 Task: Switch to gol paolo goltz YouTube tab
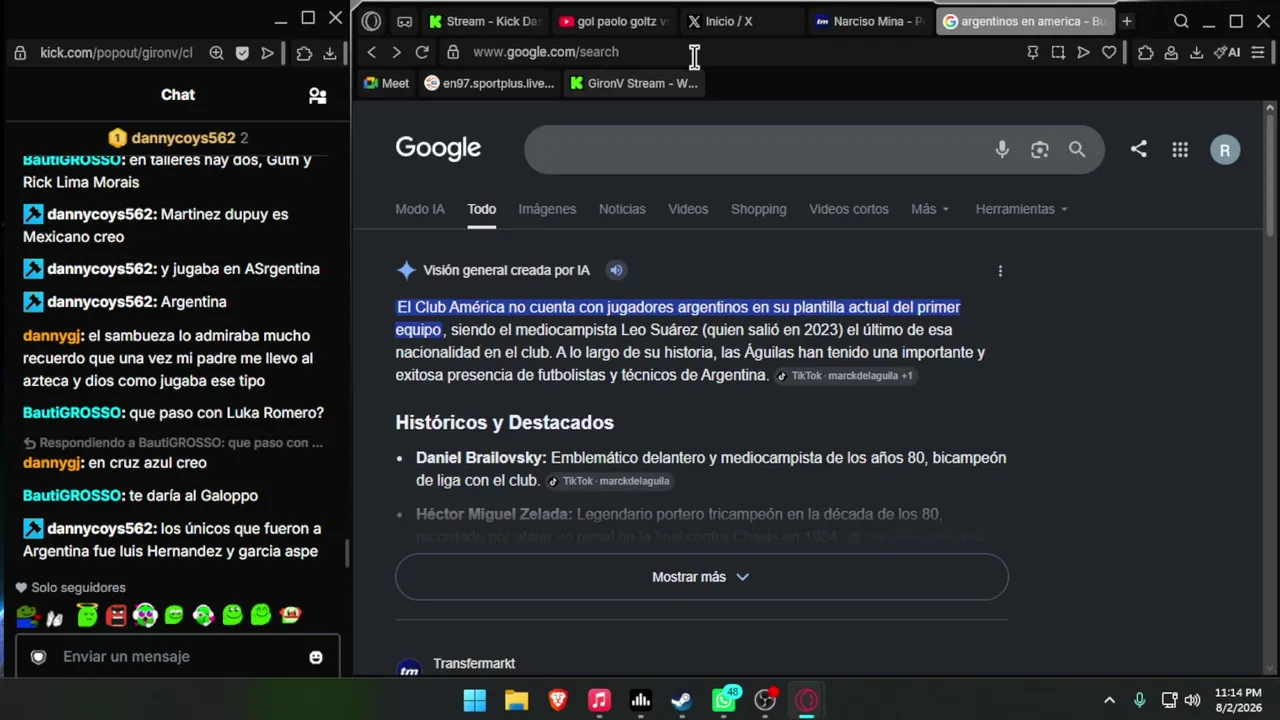[614, 21]
